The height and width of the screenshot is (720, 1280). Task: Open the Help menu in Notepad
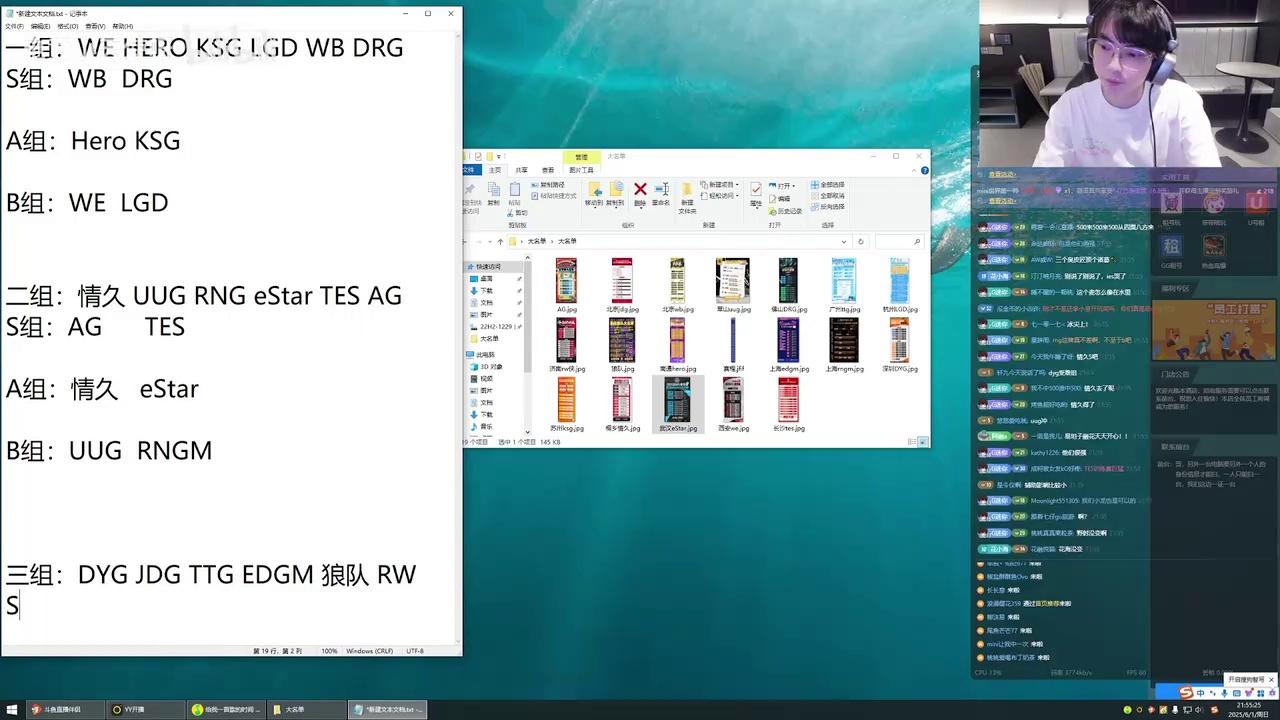click(x=122, y=26)
